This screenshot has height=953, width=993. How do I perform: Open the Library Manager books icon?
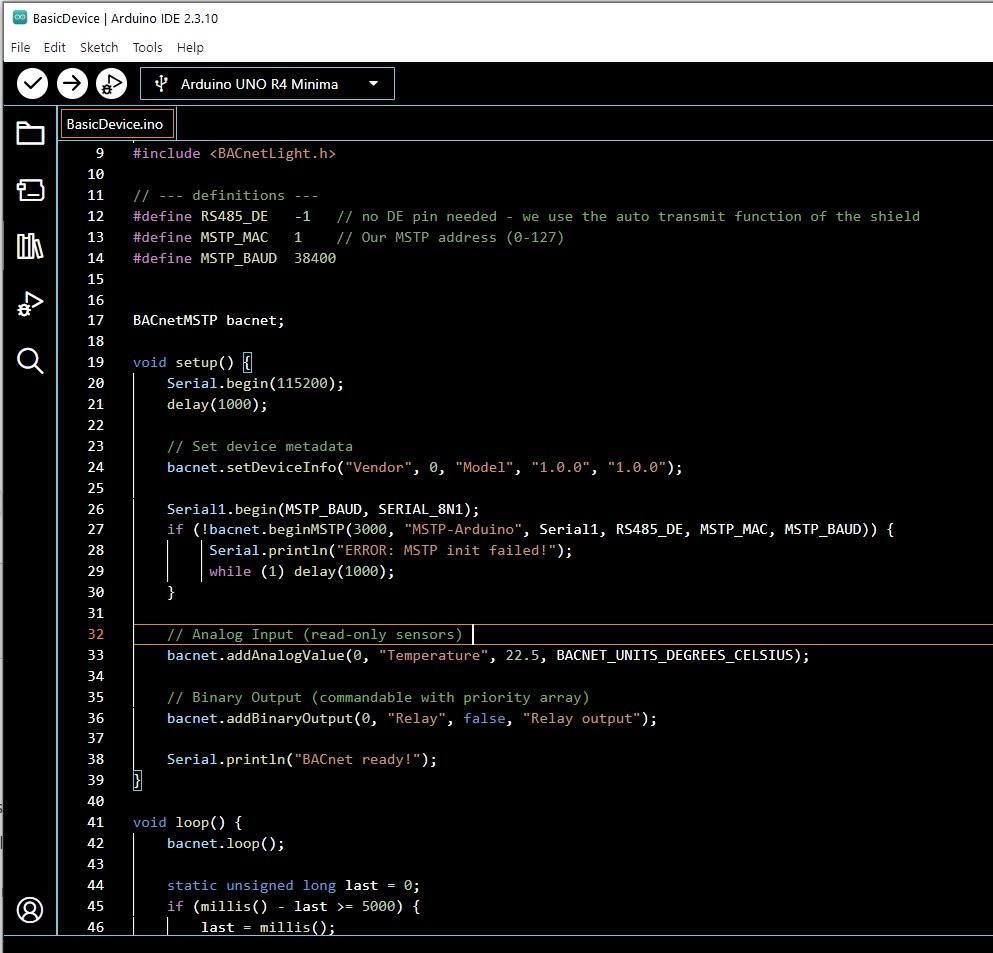coord(30,246)
